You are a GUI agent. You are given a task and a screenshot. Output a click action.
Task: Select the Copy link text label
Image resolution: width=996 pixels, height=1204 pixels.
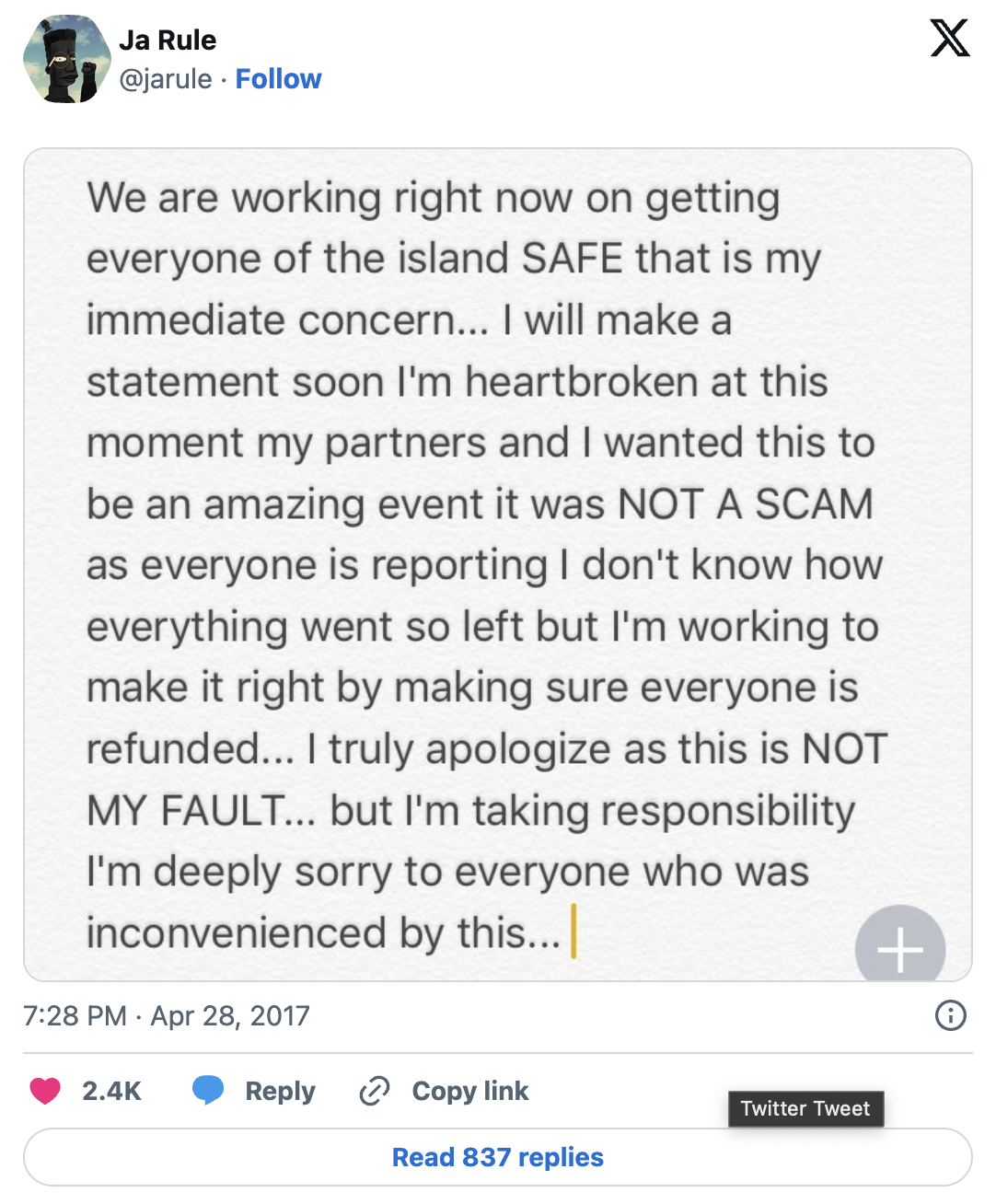click(x=469, y=1091)
